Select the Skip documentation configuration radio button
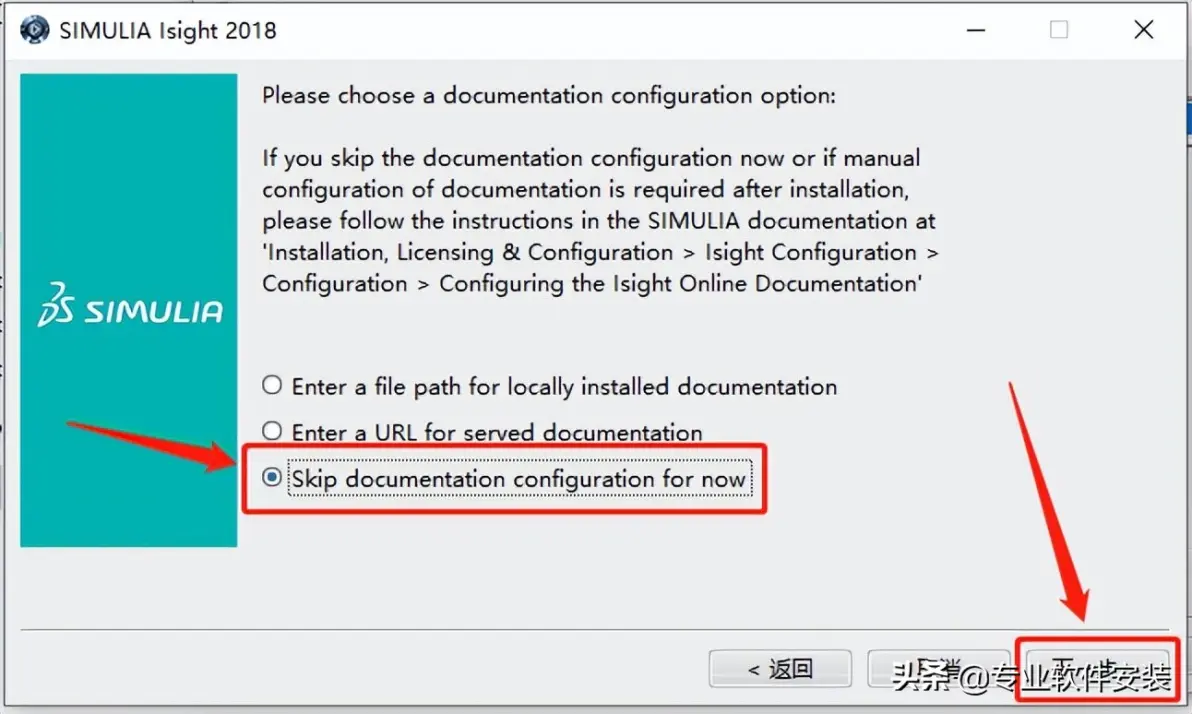The image size is (1192, 714). tap(272, 478)
